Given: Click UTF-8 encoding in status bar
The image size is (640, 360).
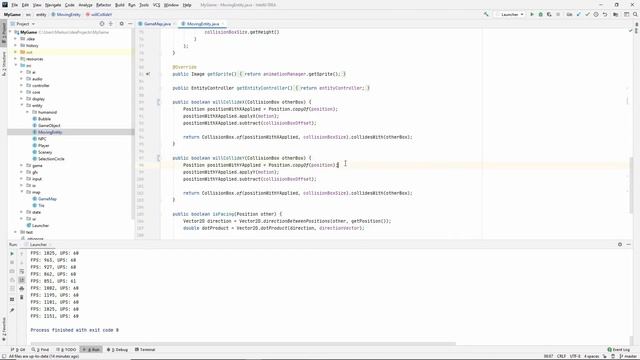Looking at the screenshot, I should 575,356.
